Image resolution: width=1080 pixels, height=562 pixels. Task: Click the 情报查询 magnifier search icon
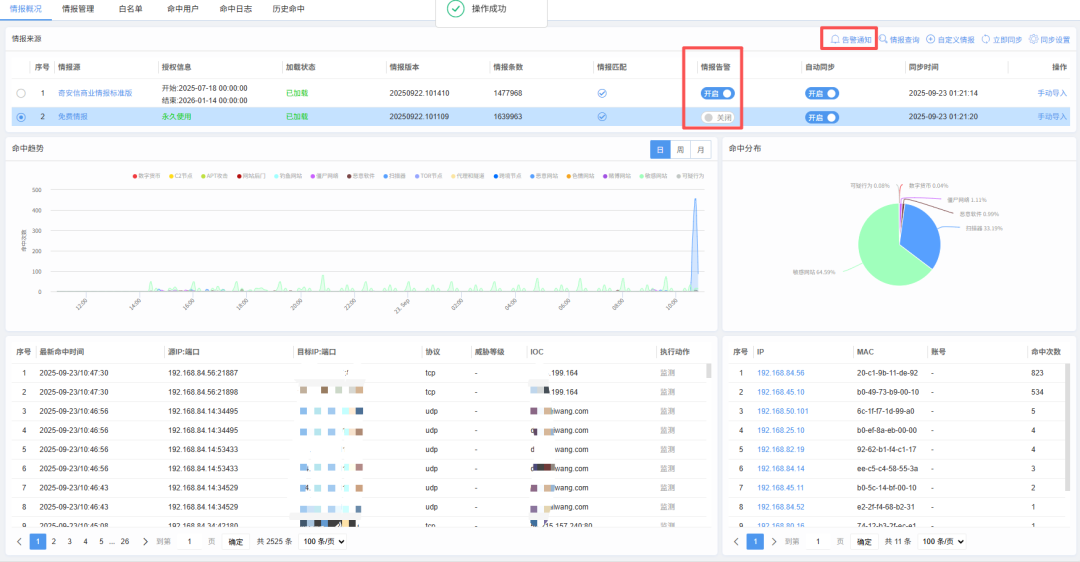(883, 39)
